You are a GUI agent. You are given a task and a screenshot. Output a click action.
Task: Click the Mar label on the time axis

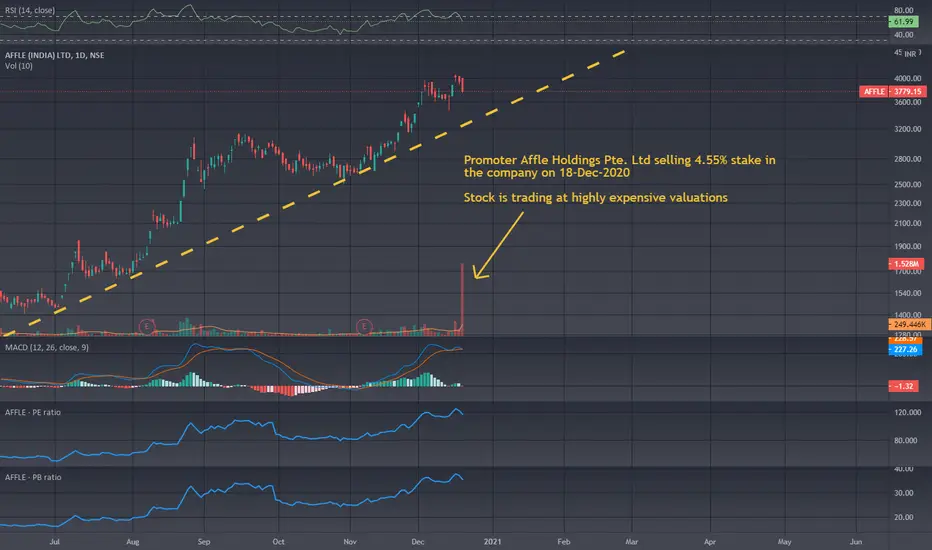tap(631, 542)
